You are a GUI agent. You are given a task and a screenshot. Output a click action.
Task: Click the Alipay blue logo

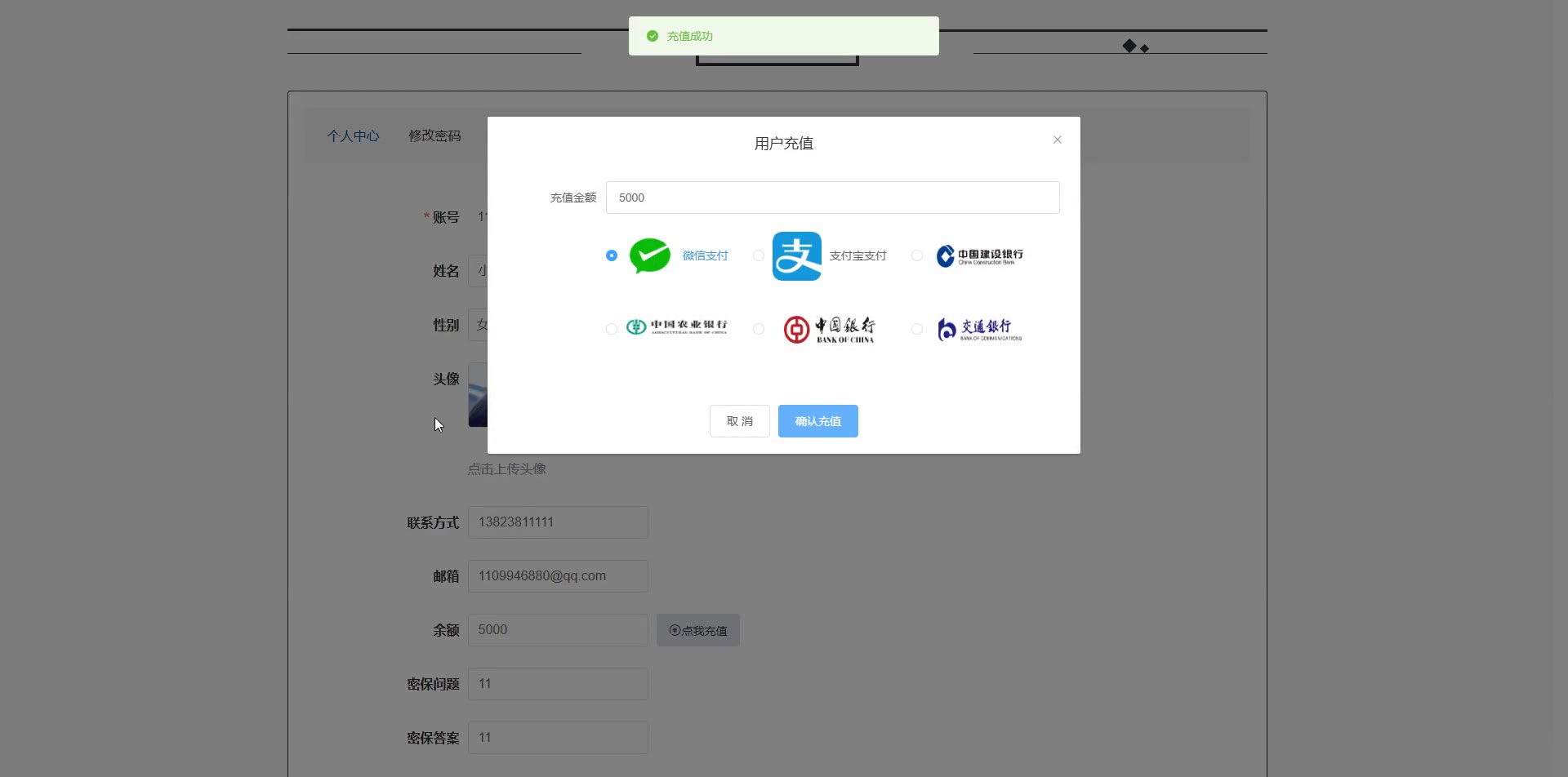(x=797, y=256)
